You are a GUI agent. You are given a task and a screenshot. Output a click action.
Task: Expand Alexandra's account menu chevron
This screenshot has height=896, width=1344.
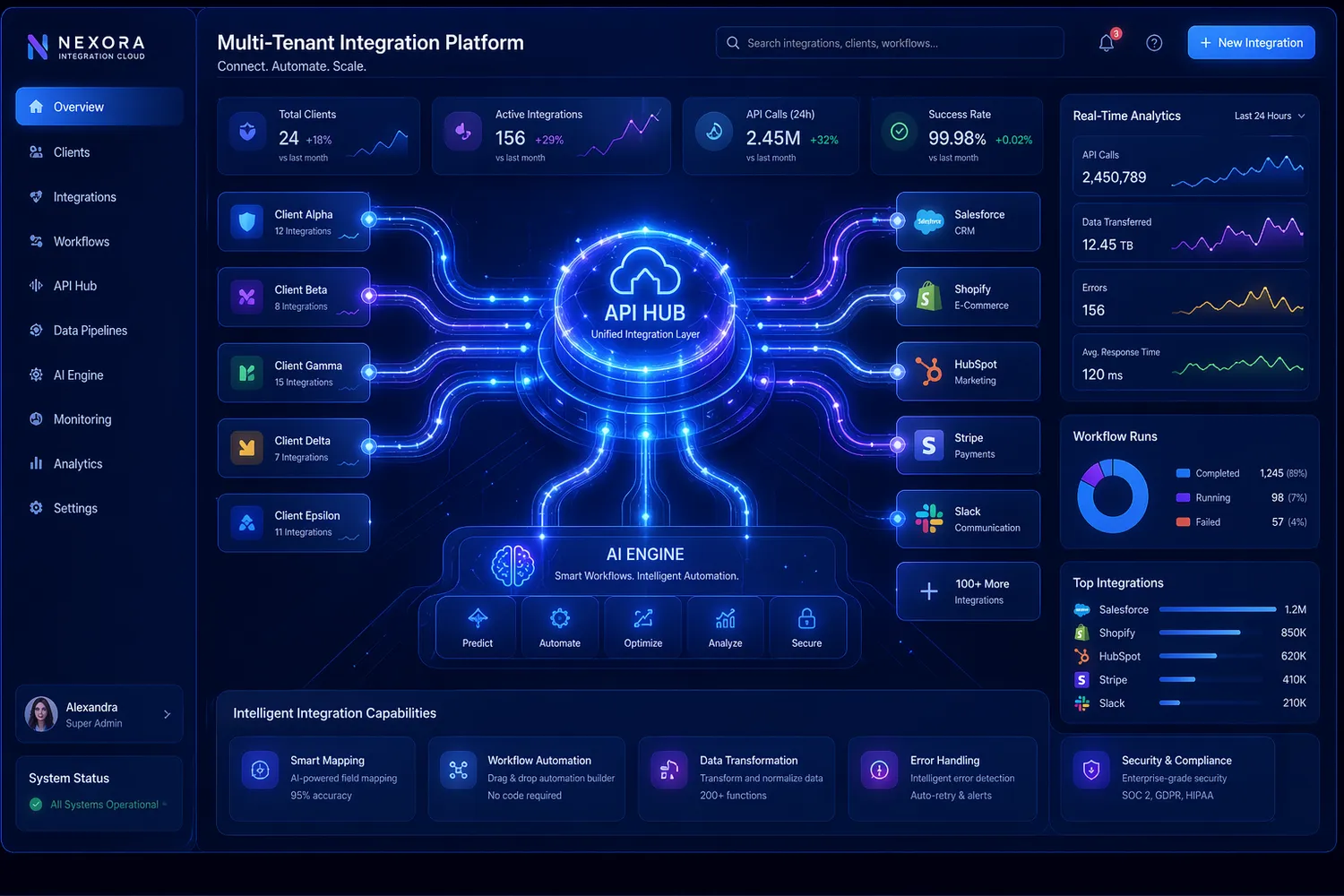[168, 714]
